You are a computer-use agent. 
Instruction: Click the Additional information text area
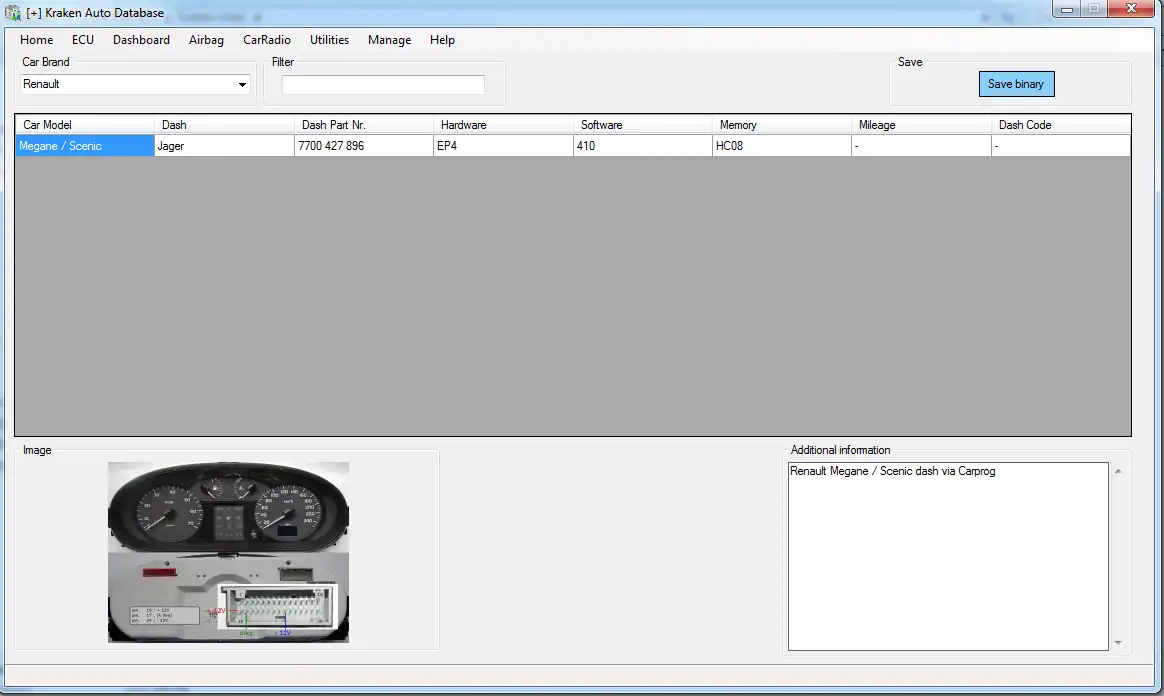[x=947, y=555]
